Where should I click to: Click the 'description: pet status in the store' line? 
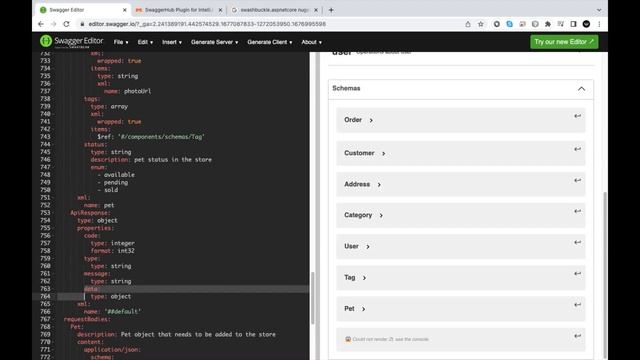[x=151, y=160]
